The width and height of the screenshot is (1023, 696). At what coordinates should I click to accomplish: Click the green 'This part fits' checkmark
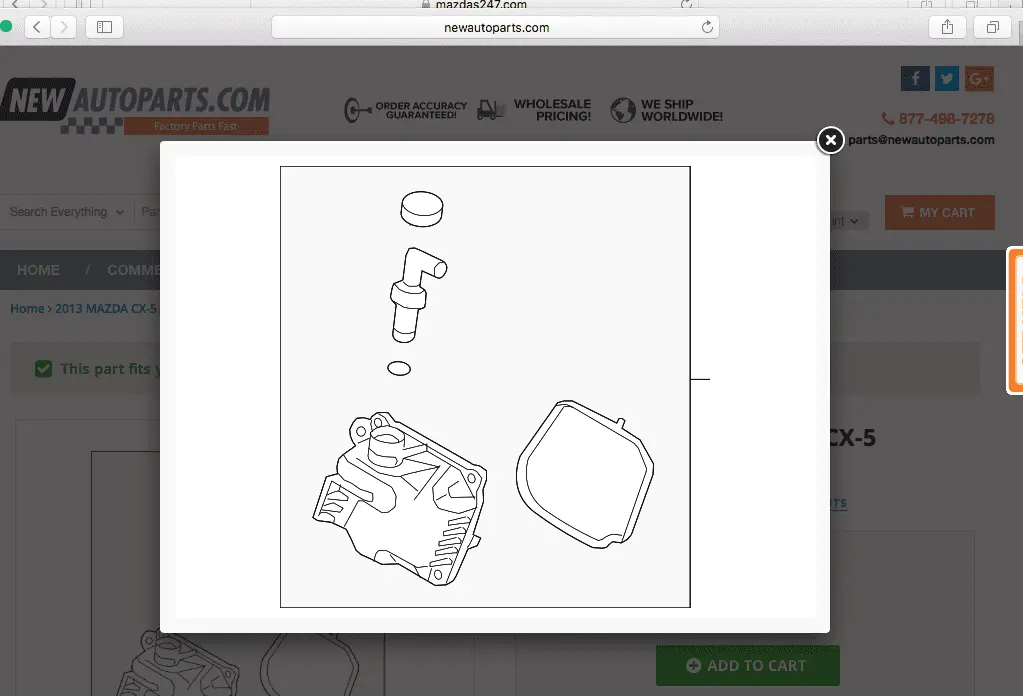(x=43, y=369)
